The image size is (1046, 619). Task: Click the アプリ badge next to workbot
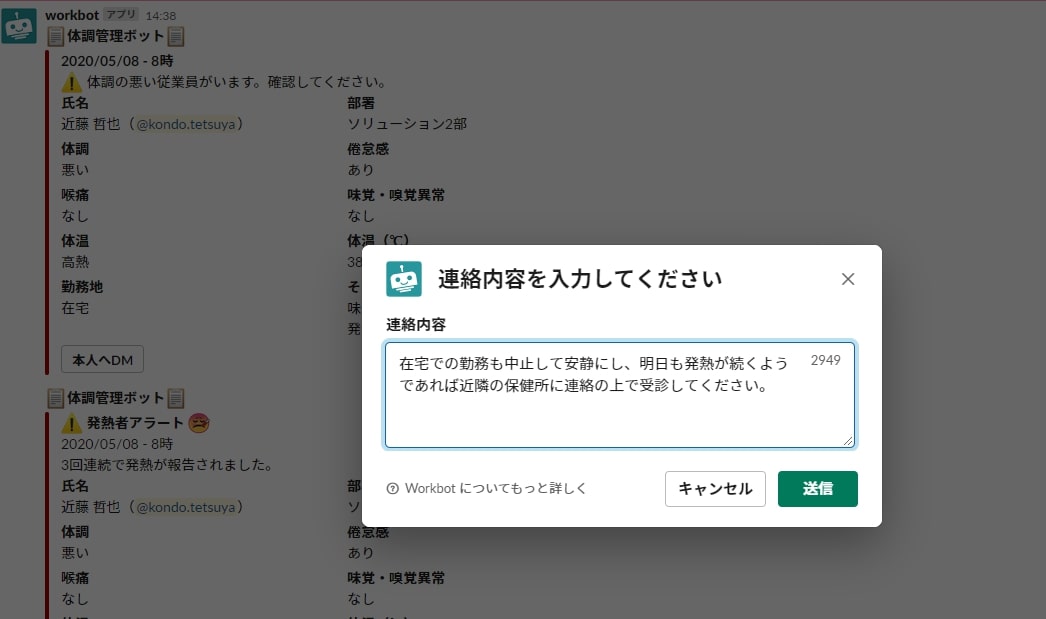click(x=121, y=15)
